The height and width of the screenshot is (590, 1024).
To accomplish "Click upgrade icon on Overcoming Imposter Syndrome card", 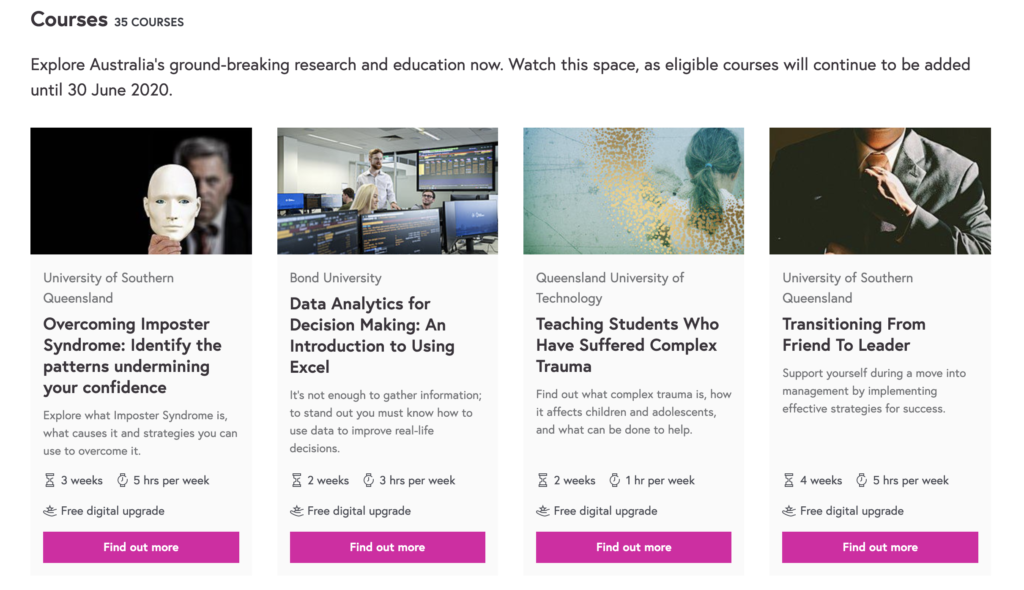I will pyautogui.click(x=50, y=511).
